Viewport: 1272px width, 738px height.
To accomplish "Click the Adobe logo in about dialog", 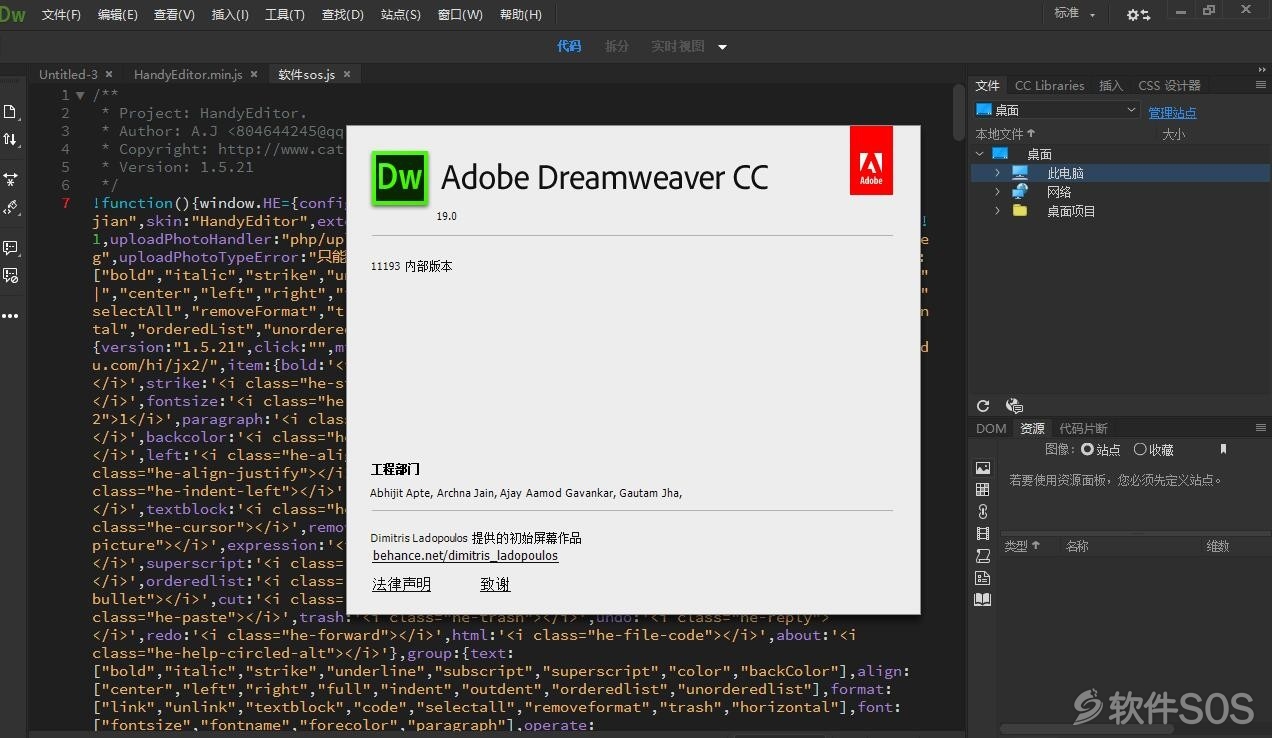I will (x=871, y=160).
